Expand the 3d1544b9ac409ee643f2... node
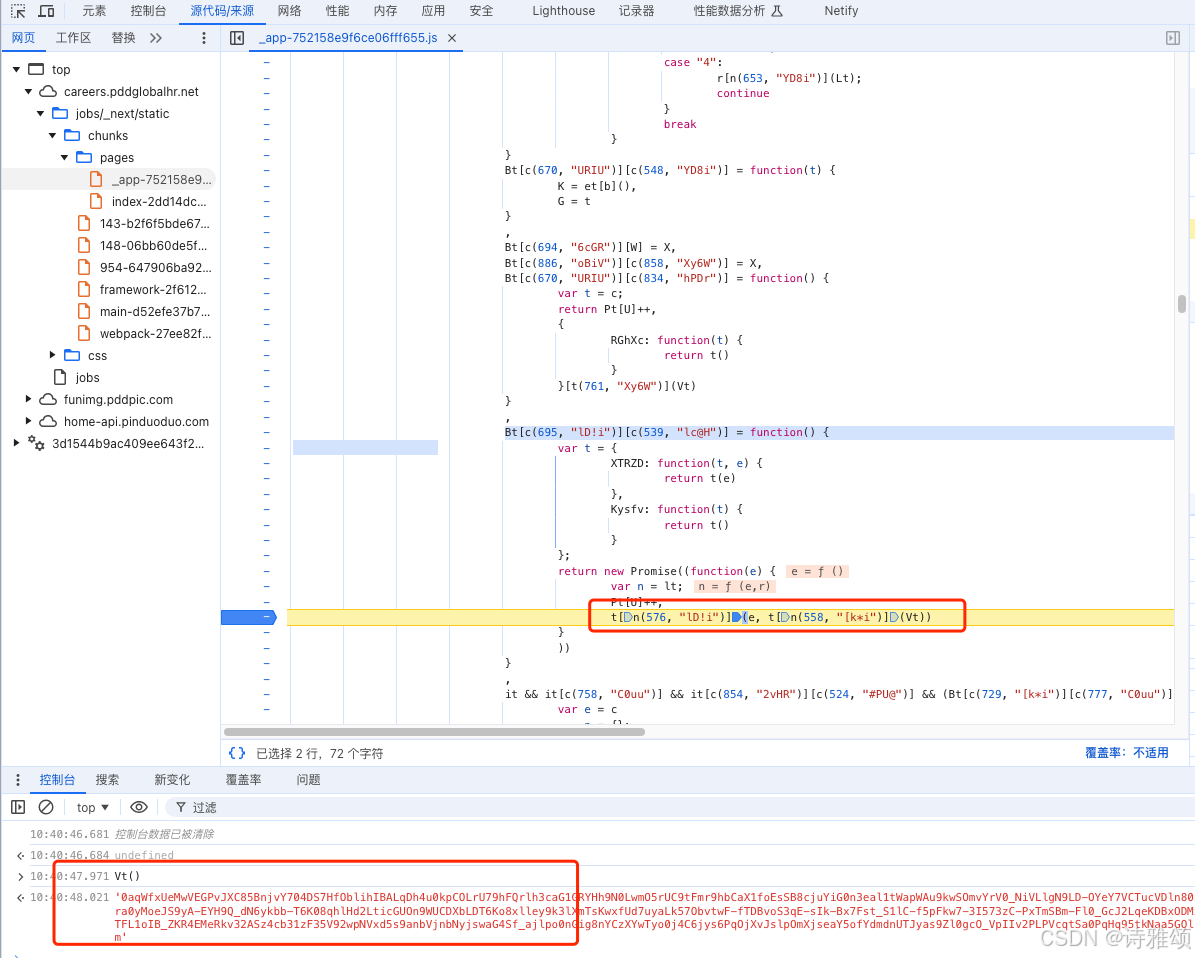 (x=16, y=443)
